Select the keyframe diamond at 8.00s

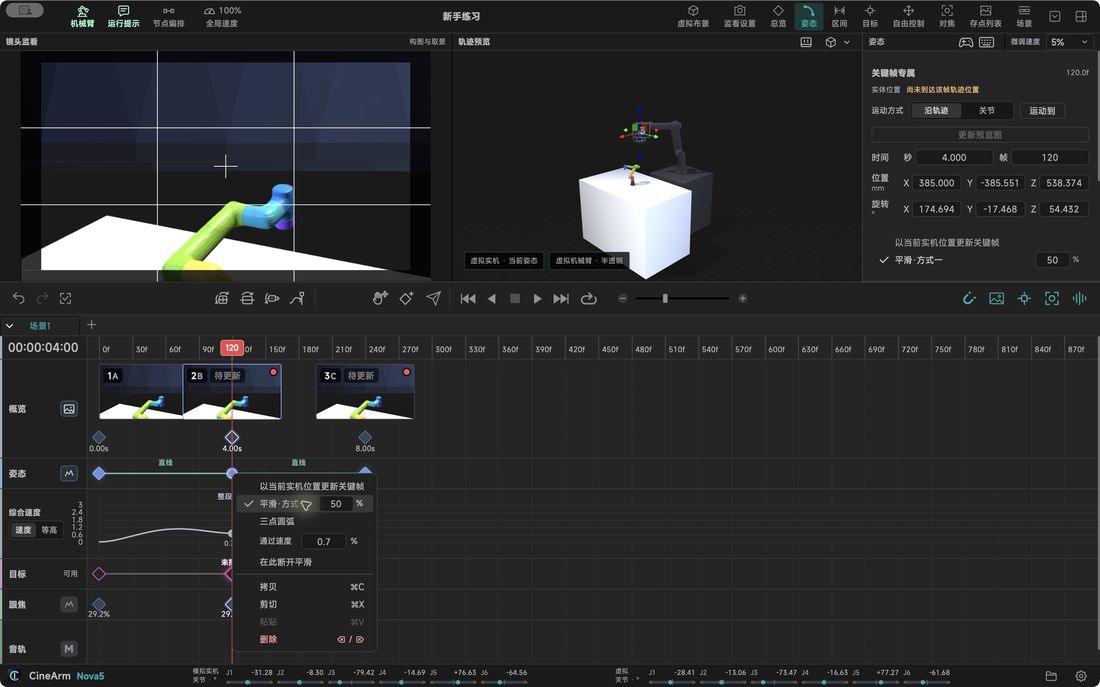coord(365,437)
